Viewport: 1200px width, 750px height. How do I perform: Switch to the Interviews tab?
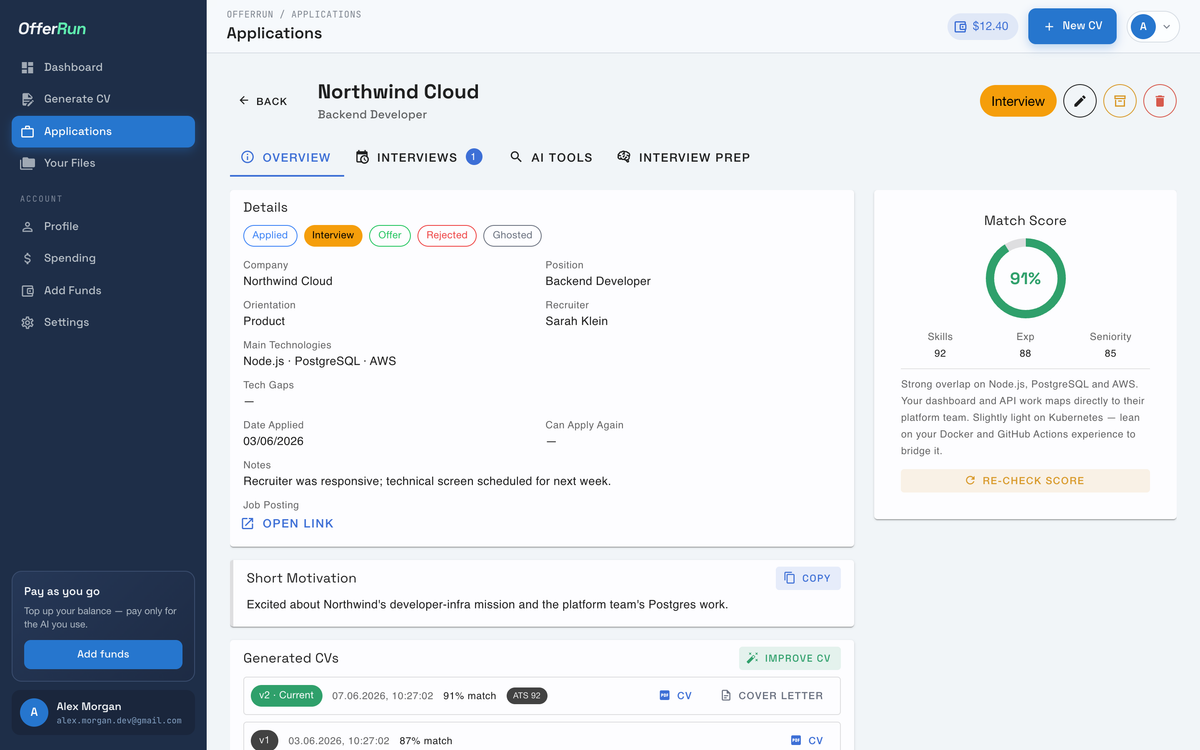tap(419, 157)
